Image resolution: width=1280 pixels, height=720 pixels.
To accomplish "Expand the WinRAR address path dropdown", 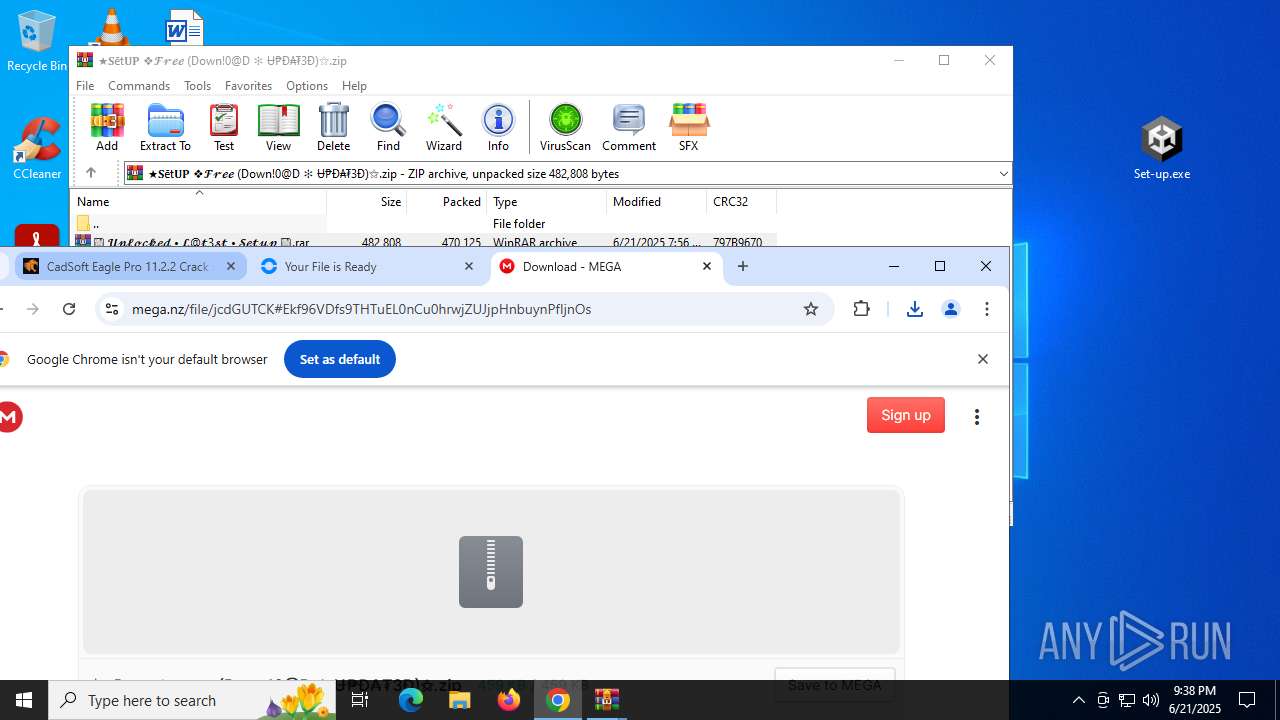I will pos(1003,174).
